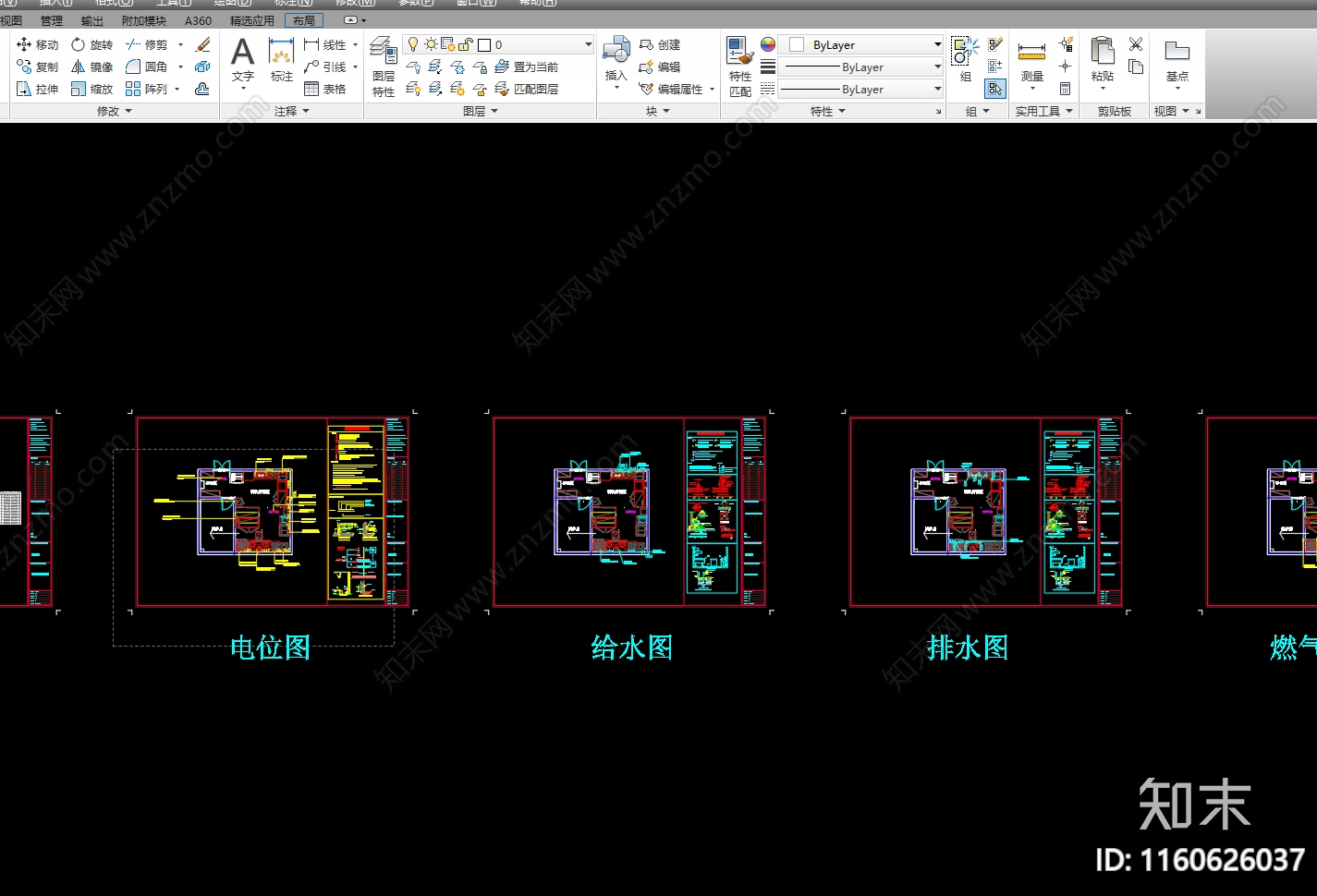Click the Leader (引线) tool
Viewport: 1317px width, 896px height.
tap(324, 67)
